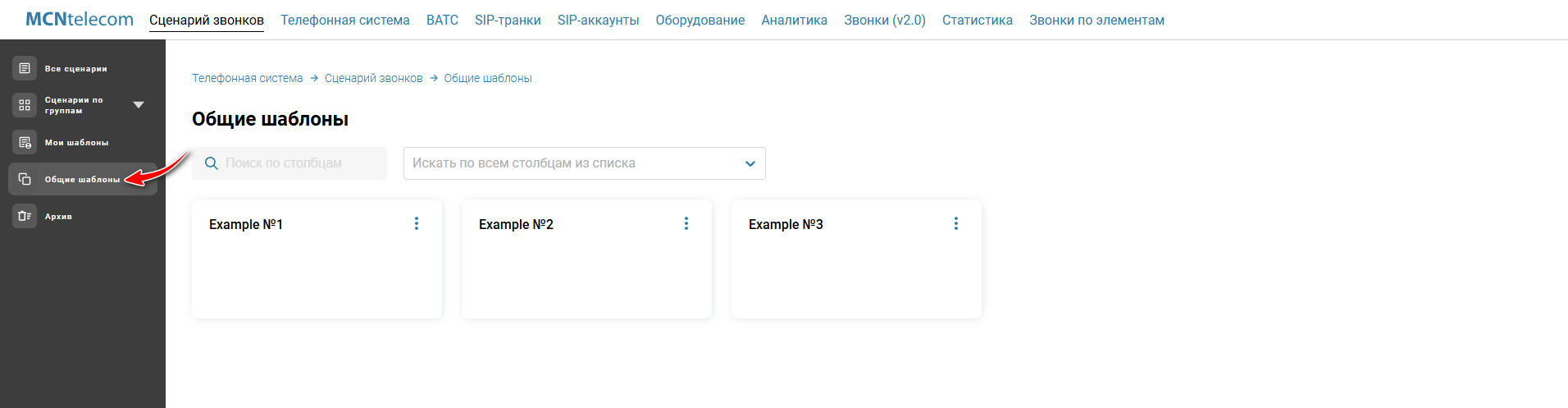Open the ВАТС menu item
Screen dimensions: 1568x408
point(442,20)
